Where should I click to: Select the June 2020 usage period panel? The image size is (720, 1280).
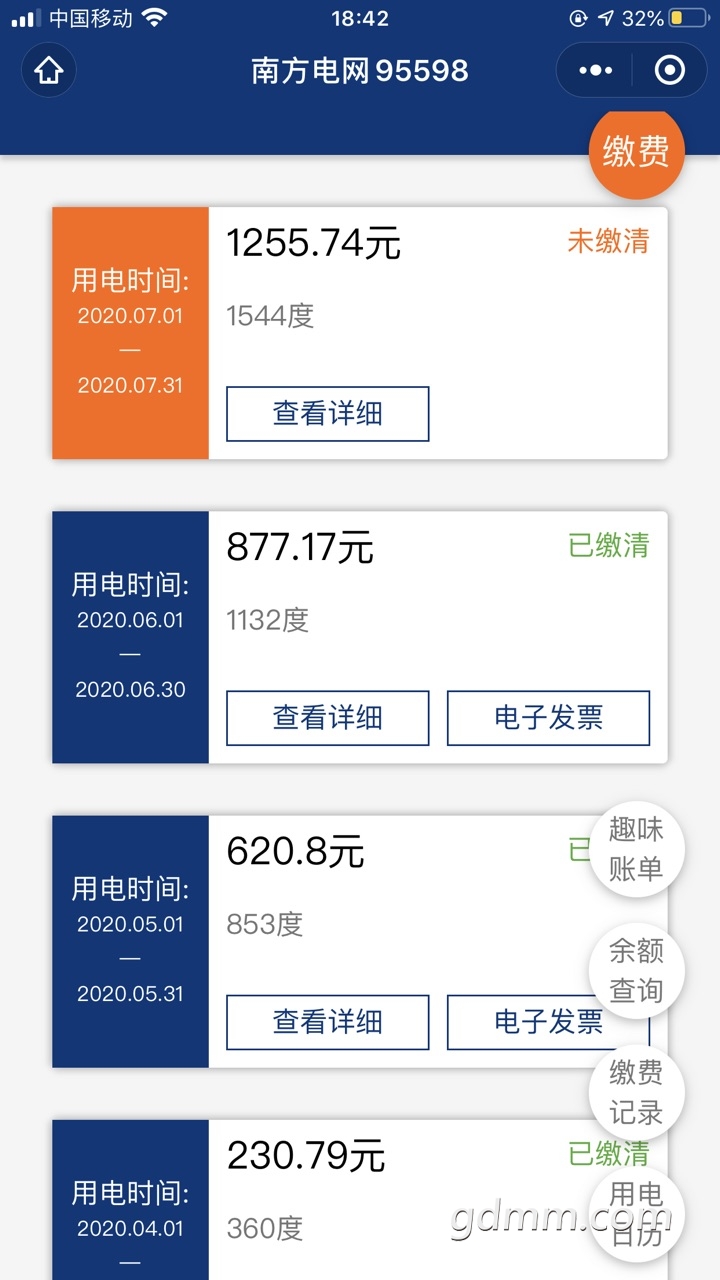click(x=130, y=637)
